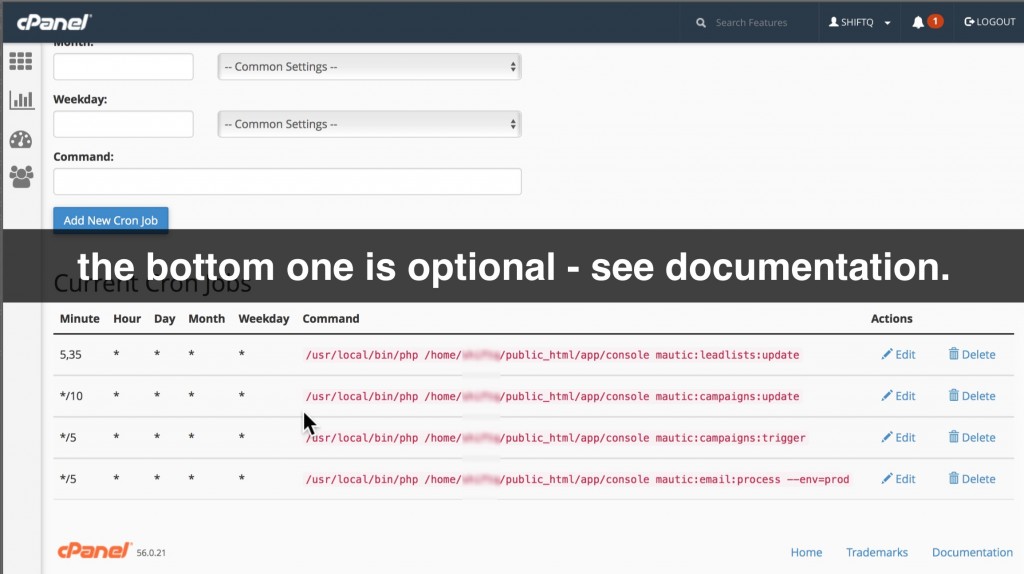Click the cPanel logo in the header
1024x574 pixels.
[x=54, y=22]
